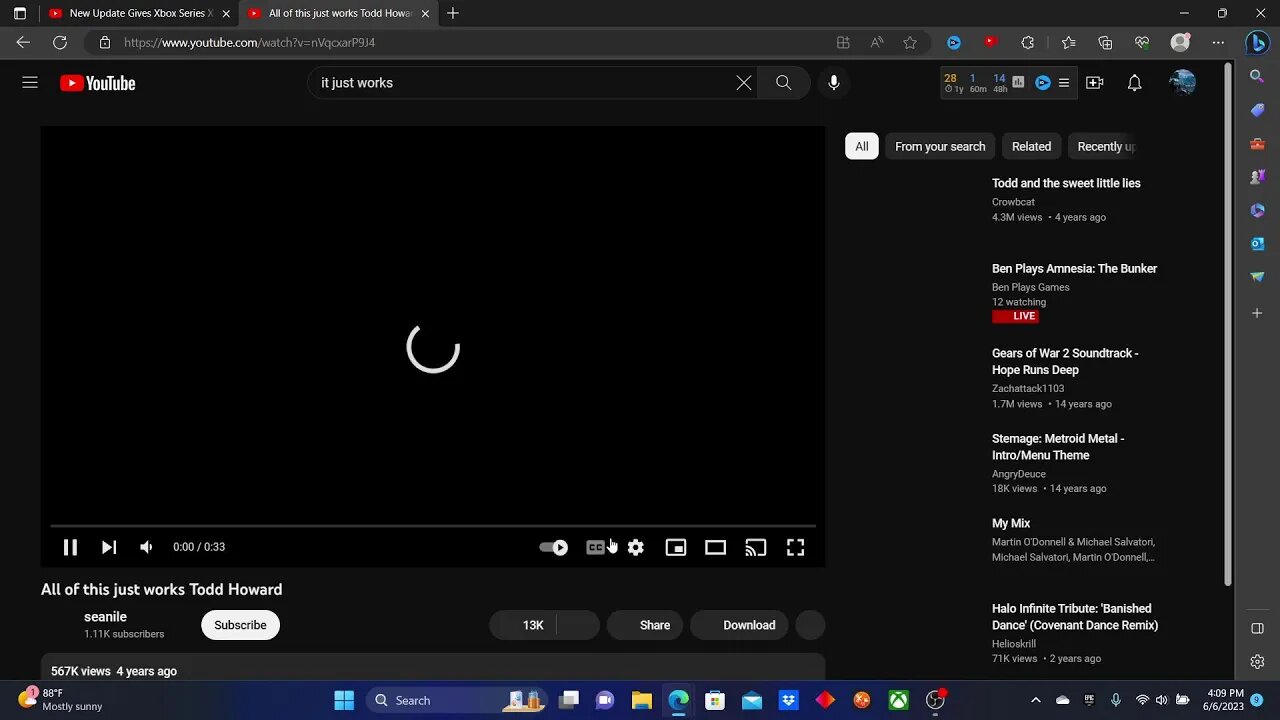The width and height of the screenshot is (1280, 720).
Task: Open Windows Start menu
Action: pyautogui.click(x=344, y=700)
